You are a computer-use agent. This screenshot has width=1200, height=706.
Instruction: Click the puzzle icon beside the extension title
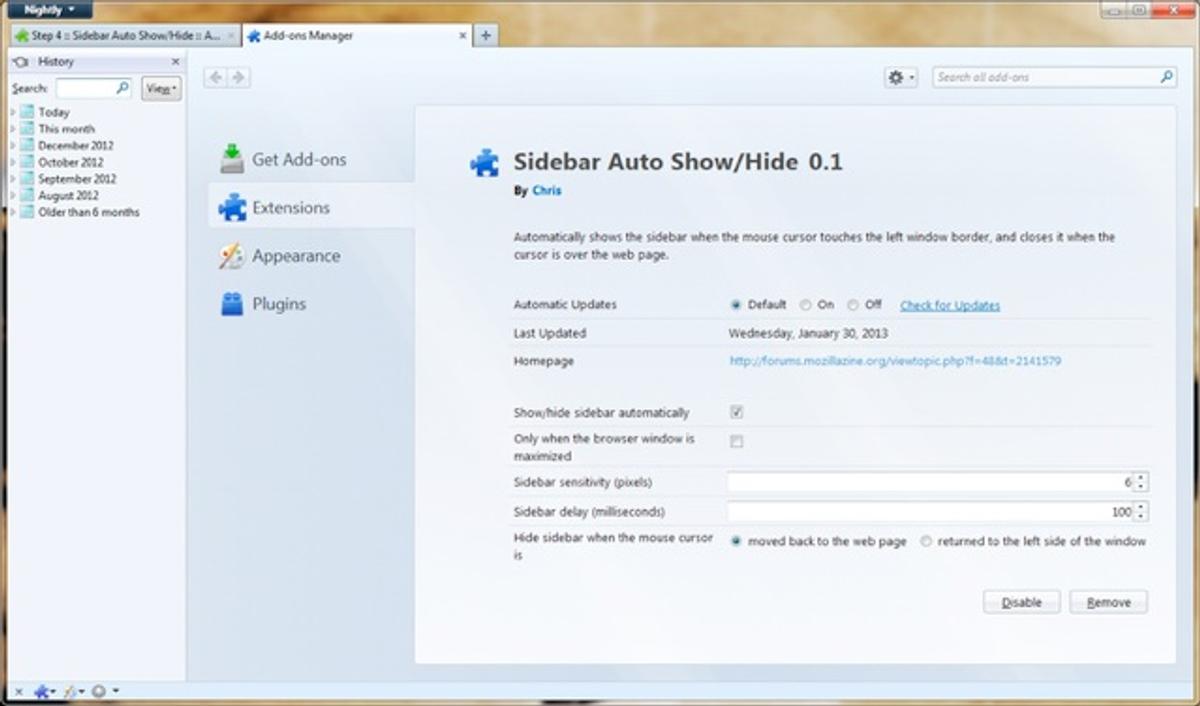pyautogui.click(x=485, y=163)
